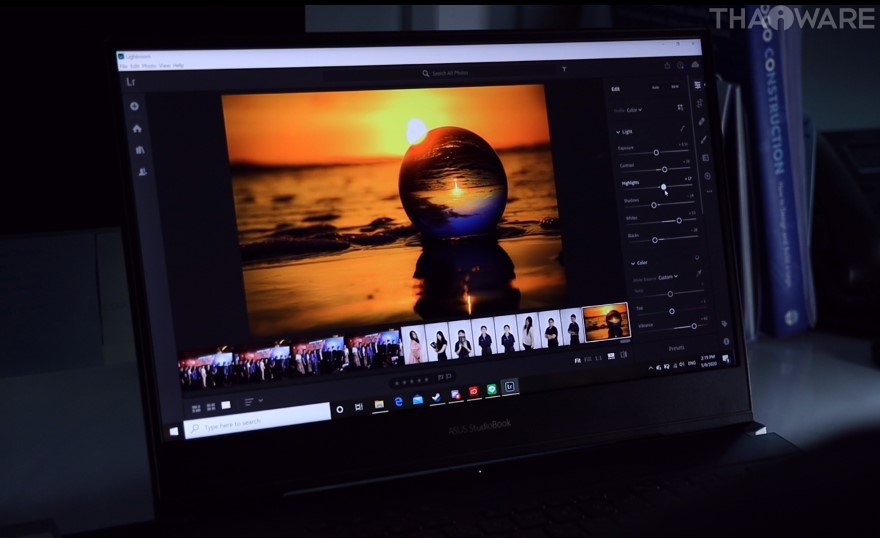Click the color mixer circle icon
The height and width of the screenshot is (538, 880).
point(697,257)
